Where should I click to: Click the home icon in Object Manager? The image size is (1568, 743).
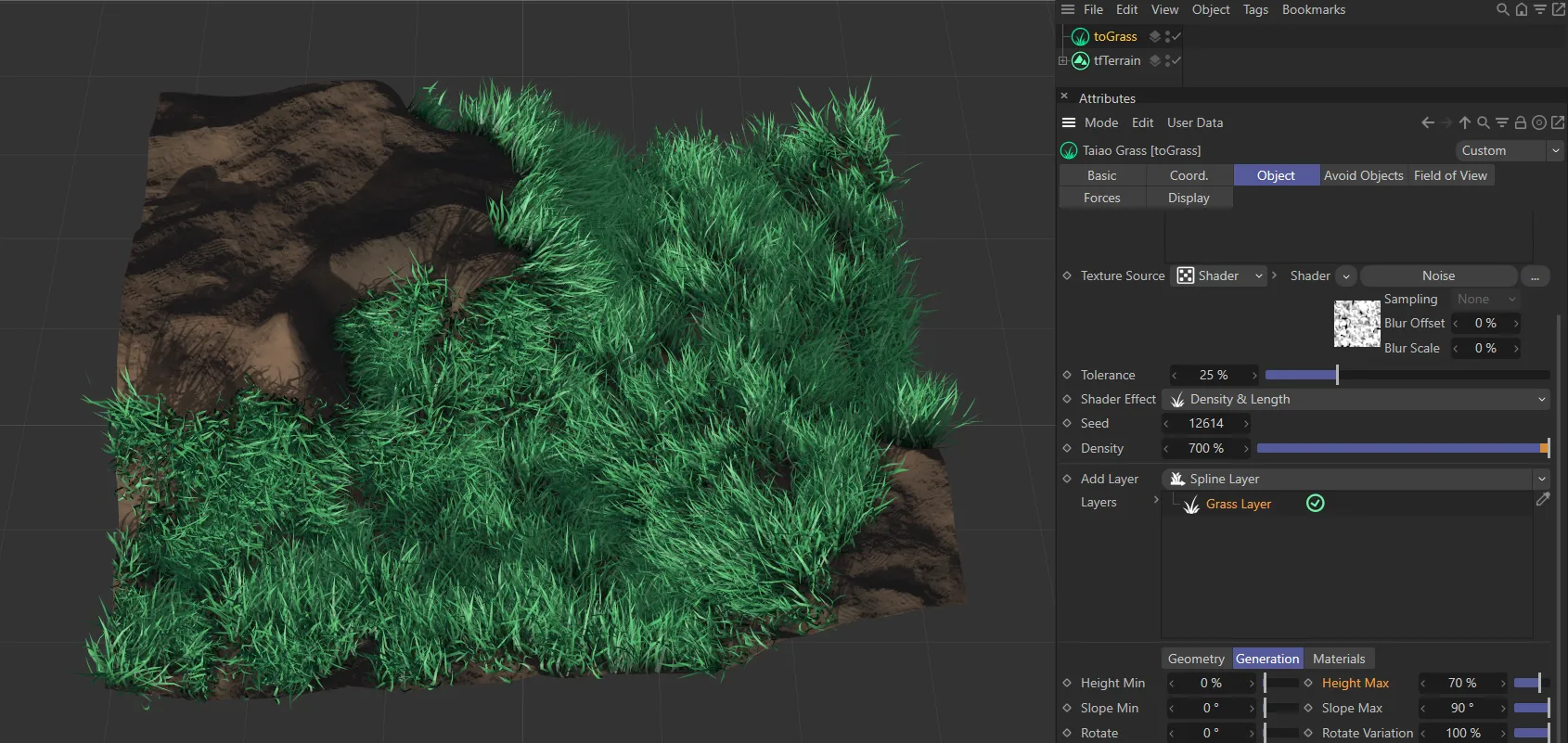click(1522, 10)
